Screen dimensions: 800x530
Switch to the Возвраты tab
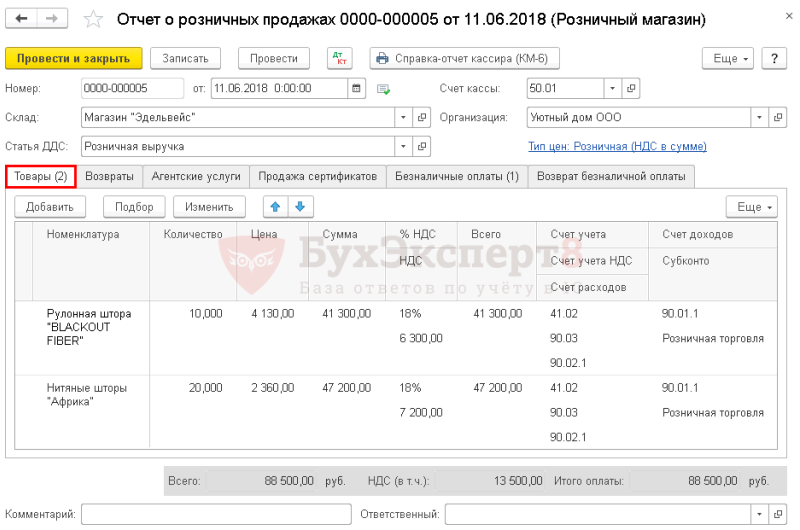[x=109, y=176]
